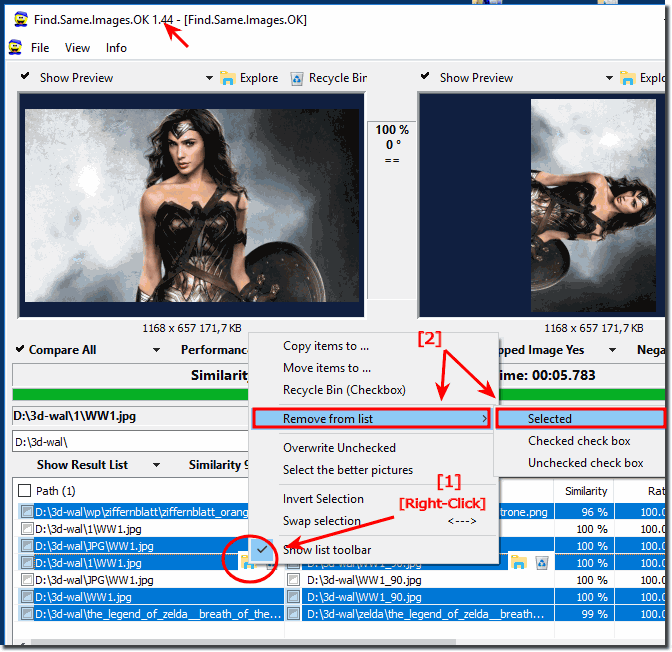
Task: Toggle the Show list toolbar checkmark
Action: pos(262,549)
